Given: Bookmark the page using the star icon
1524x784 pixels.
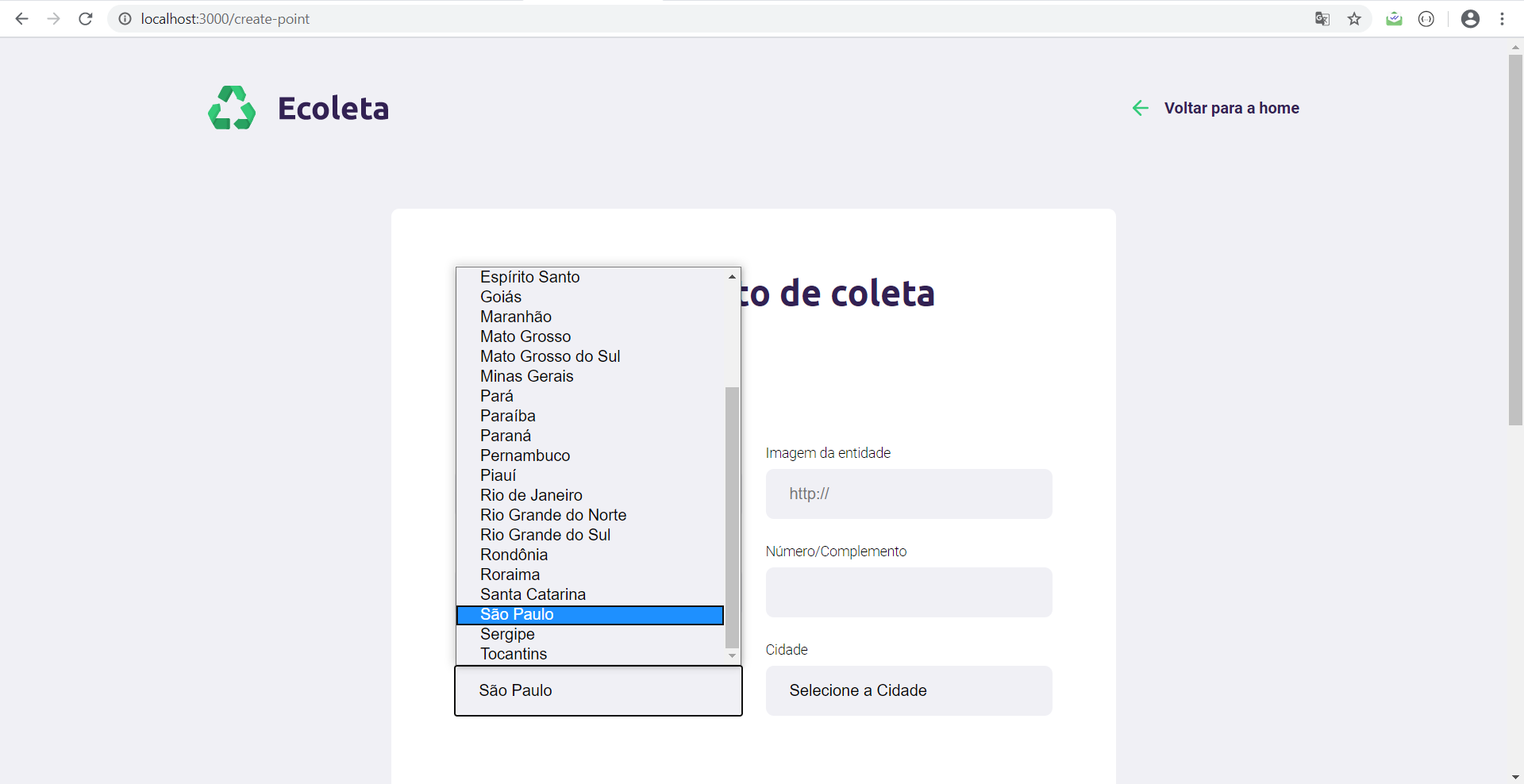Looking at the screenshot, I should click(1355, 18).
